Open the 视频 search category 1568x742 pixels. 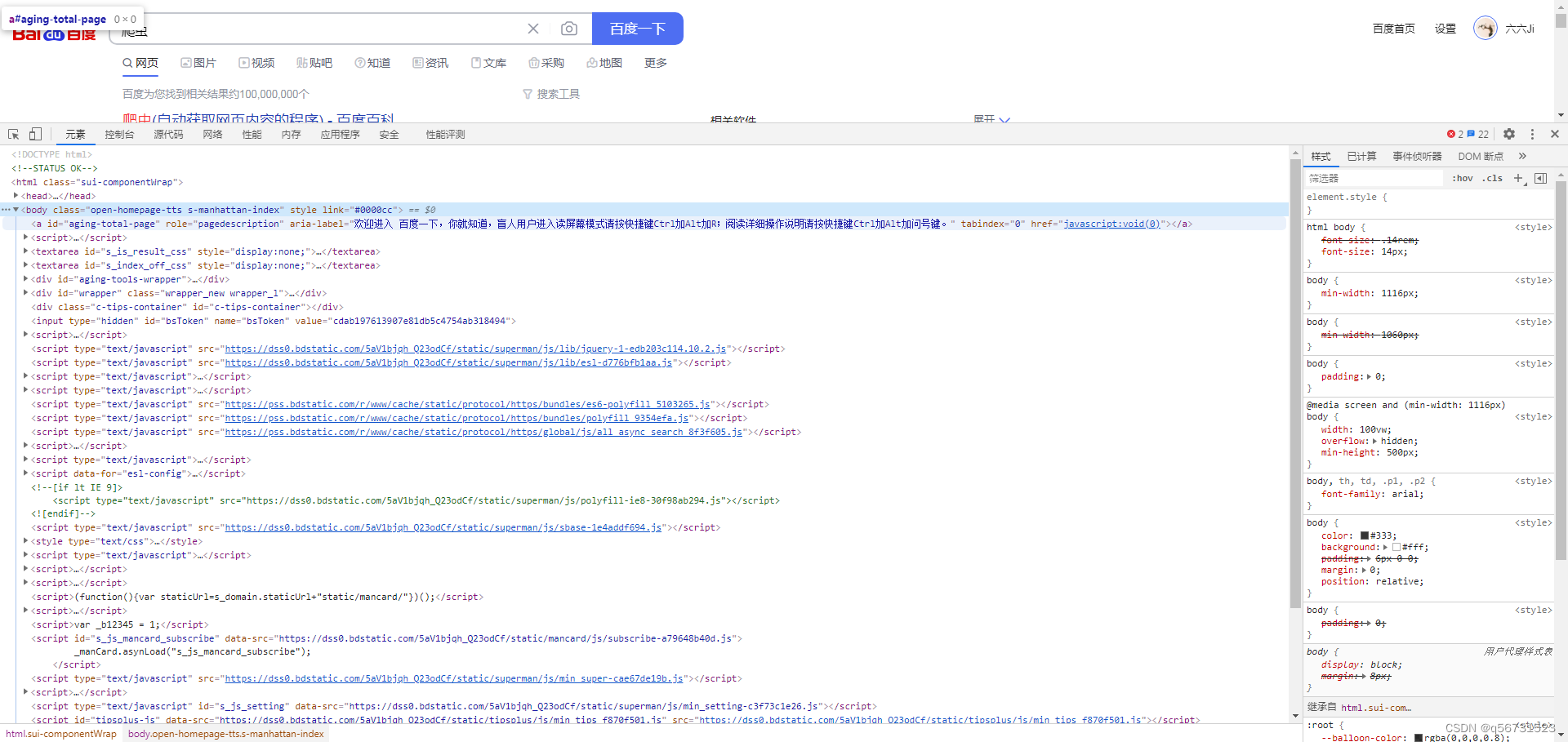click(x=256, y=63)
